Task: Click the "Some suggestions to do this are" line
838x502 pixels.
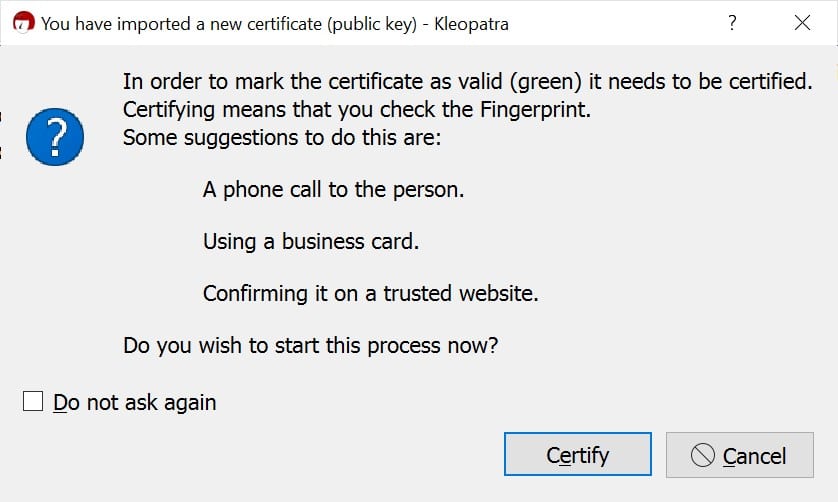Action: (282, 137)
